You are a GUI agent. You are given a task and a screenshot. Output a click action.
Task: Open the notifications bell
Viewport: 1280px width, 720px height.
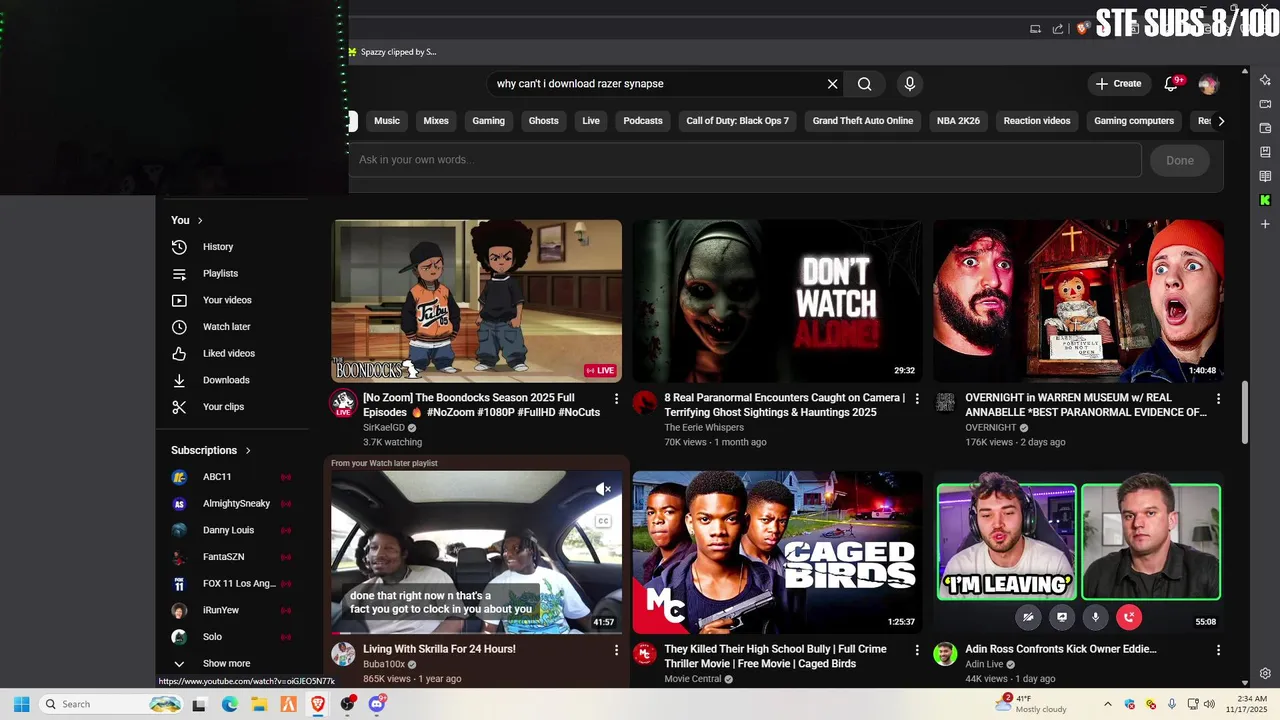(1171, 84)
